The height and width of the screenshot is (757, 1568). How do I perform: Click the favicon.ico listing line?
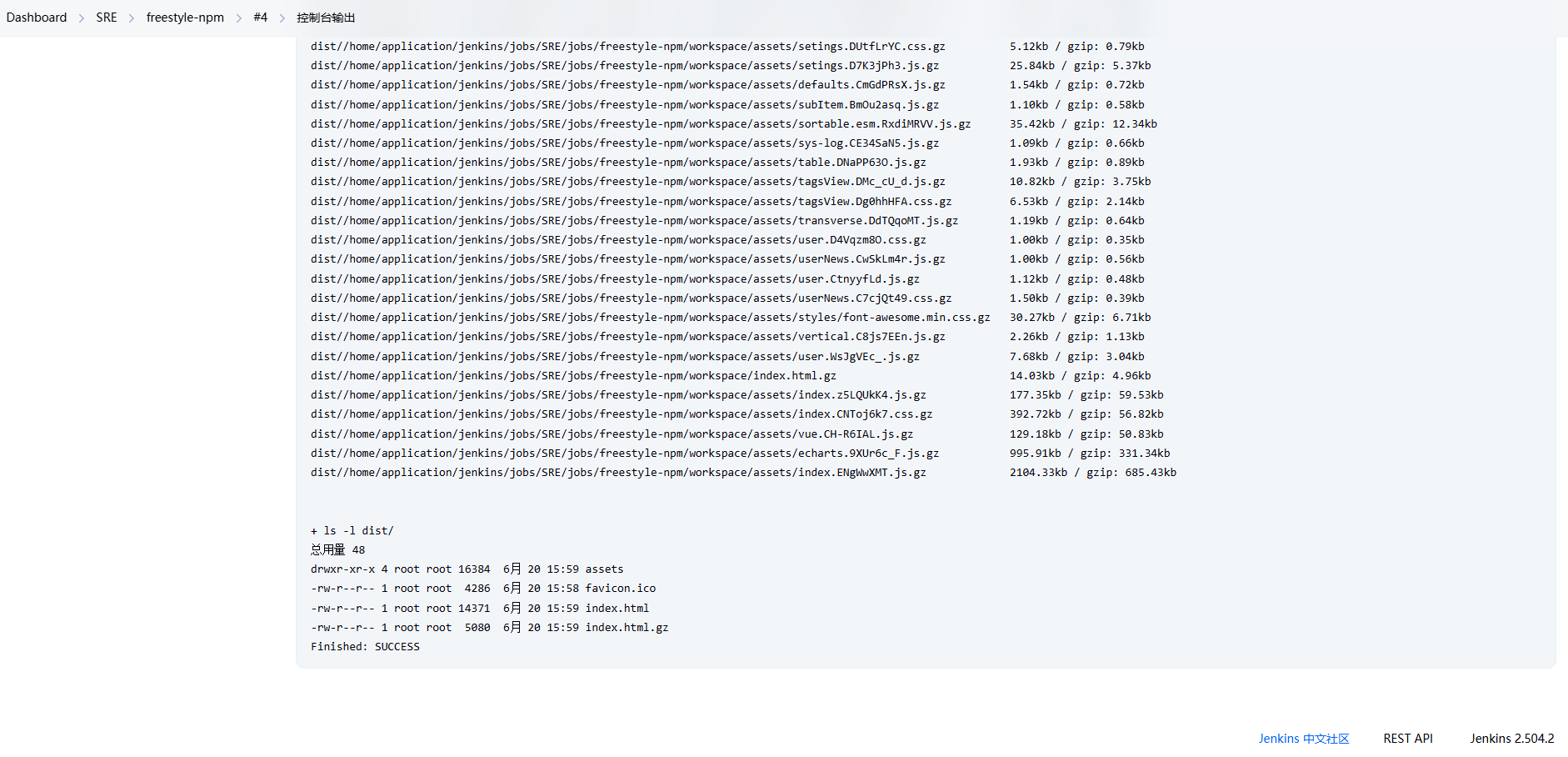coord(483,589)
